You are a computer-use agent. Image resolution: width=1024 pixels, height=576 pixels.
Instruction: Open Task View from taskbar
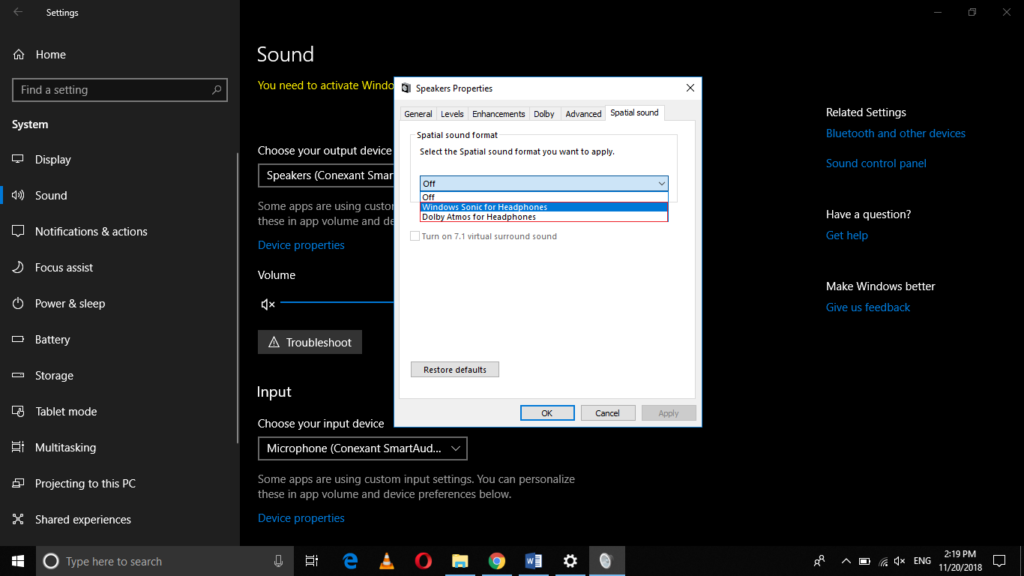[x=312, y=561]
